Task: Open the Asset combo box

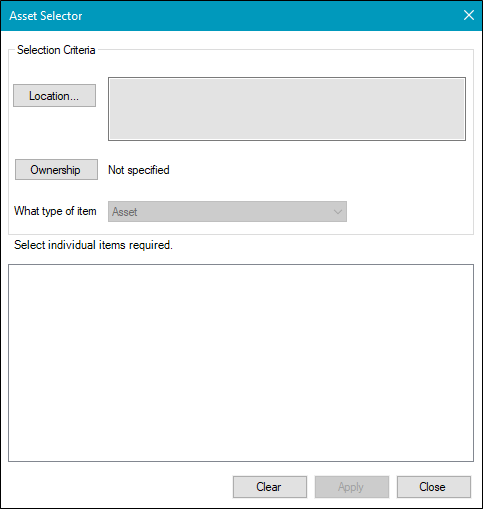Action: [227, 211]
